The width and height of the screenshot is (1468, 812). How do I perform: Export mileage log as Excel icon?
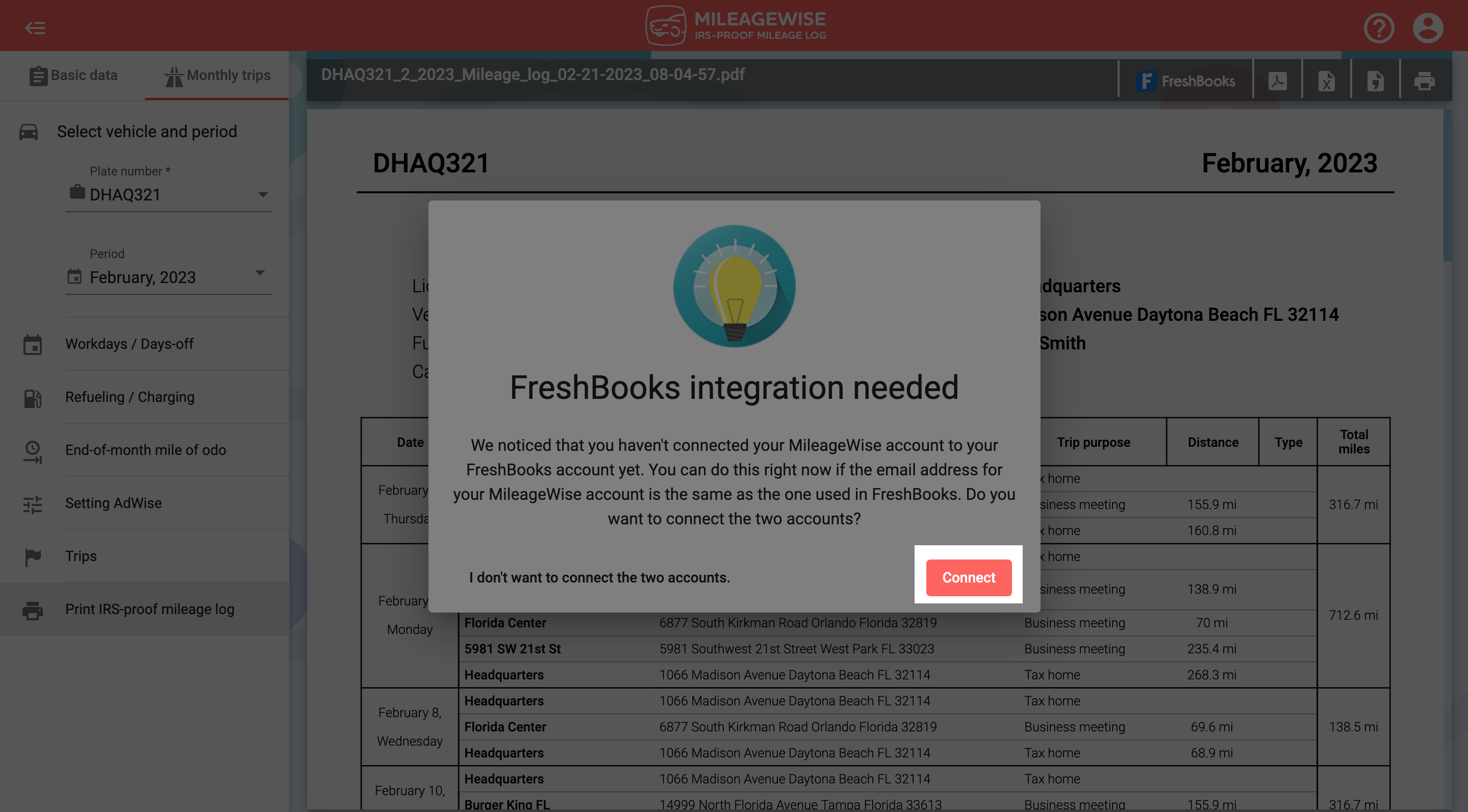pos(1326,81)
